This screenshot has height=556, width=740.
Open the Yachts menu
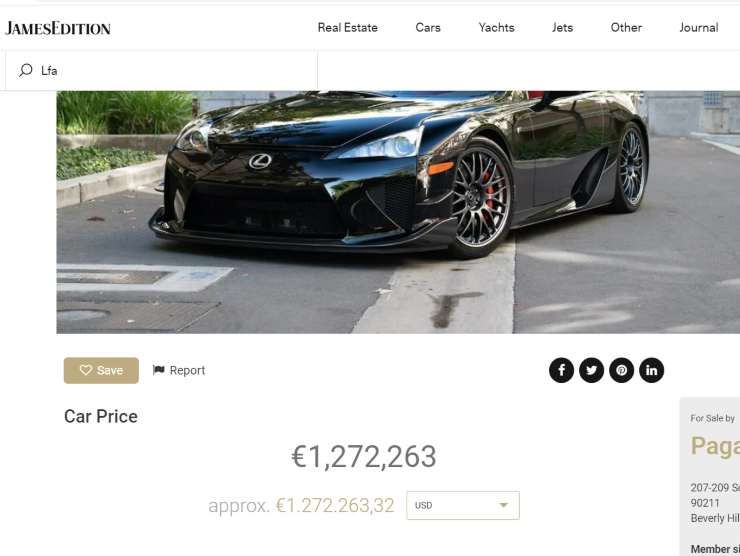496,27
